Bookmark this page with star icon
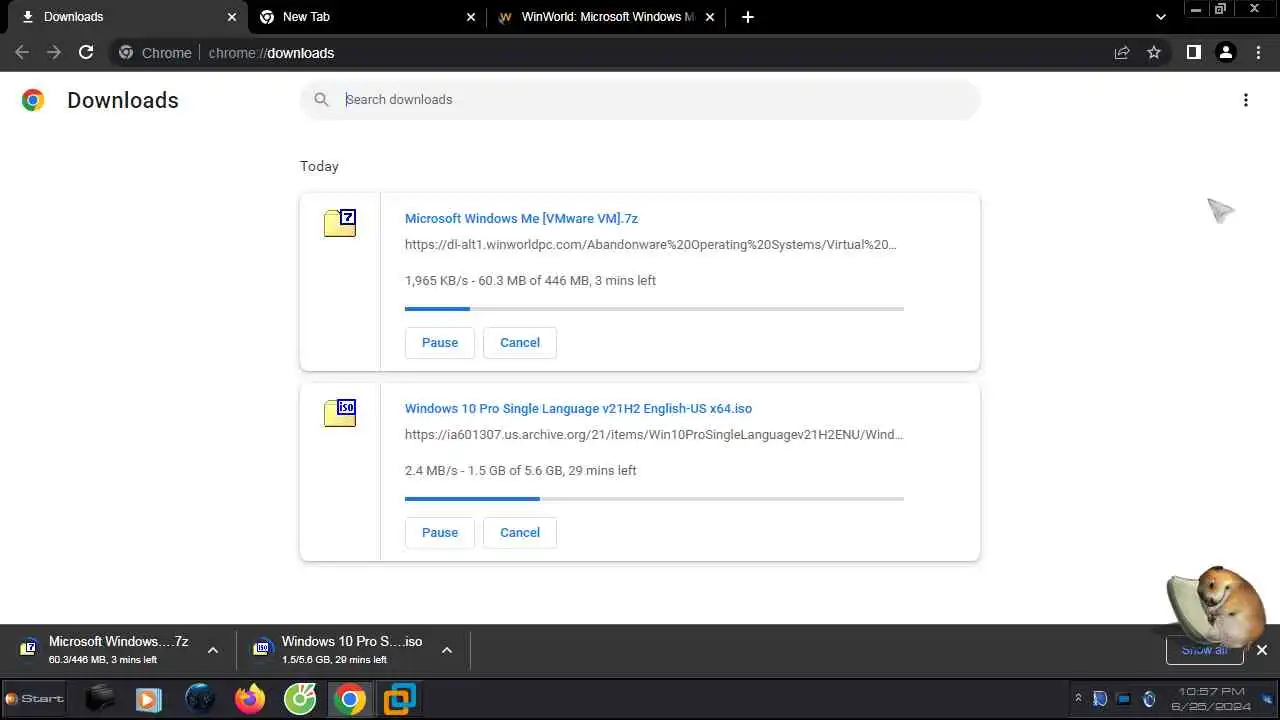 tap(1154, 53)
